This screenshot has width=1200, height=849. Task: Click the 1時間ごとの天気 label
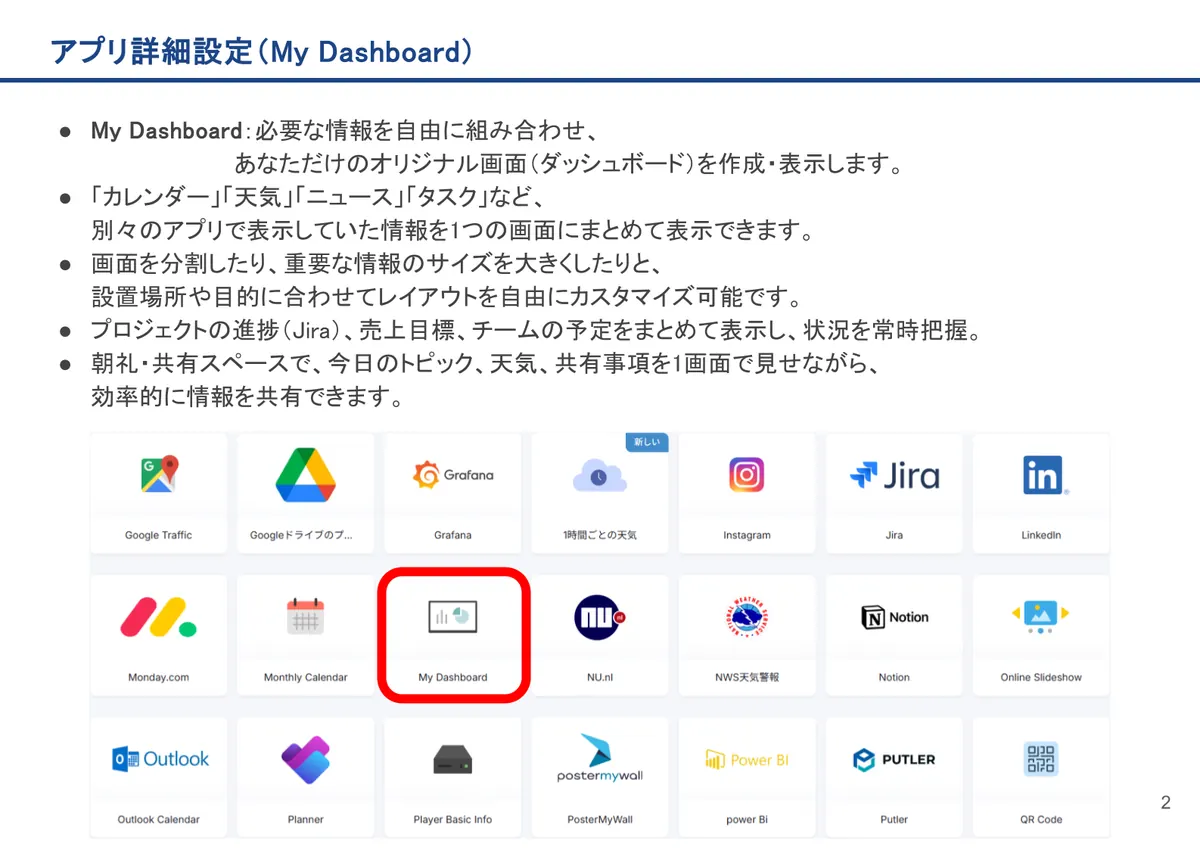click(600, 535)
